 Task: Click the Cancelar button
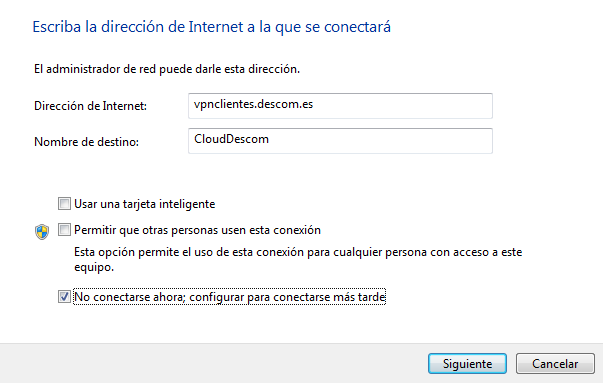(x=555, y=363)
